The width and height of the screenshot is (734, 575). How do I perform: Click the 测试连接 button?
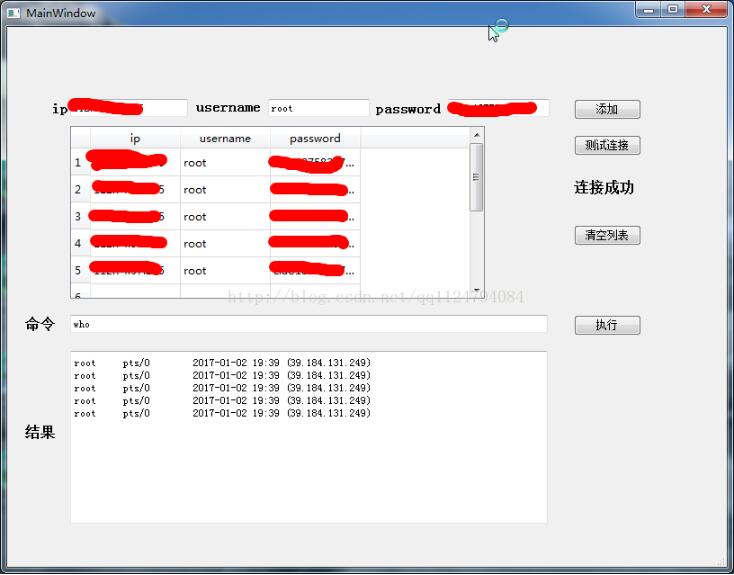607,145
